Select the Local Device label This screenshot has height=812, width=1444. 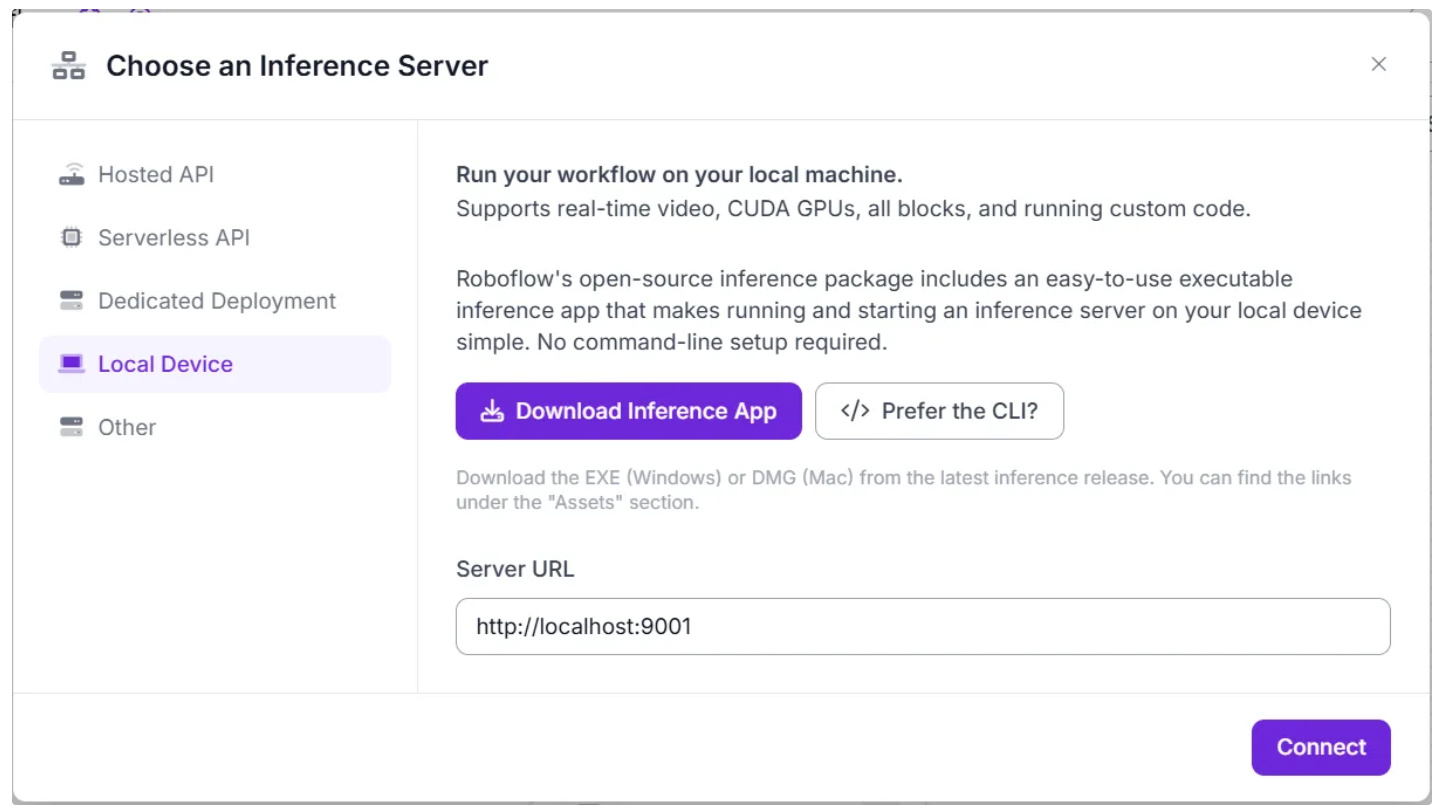click(165, 364)
